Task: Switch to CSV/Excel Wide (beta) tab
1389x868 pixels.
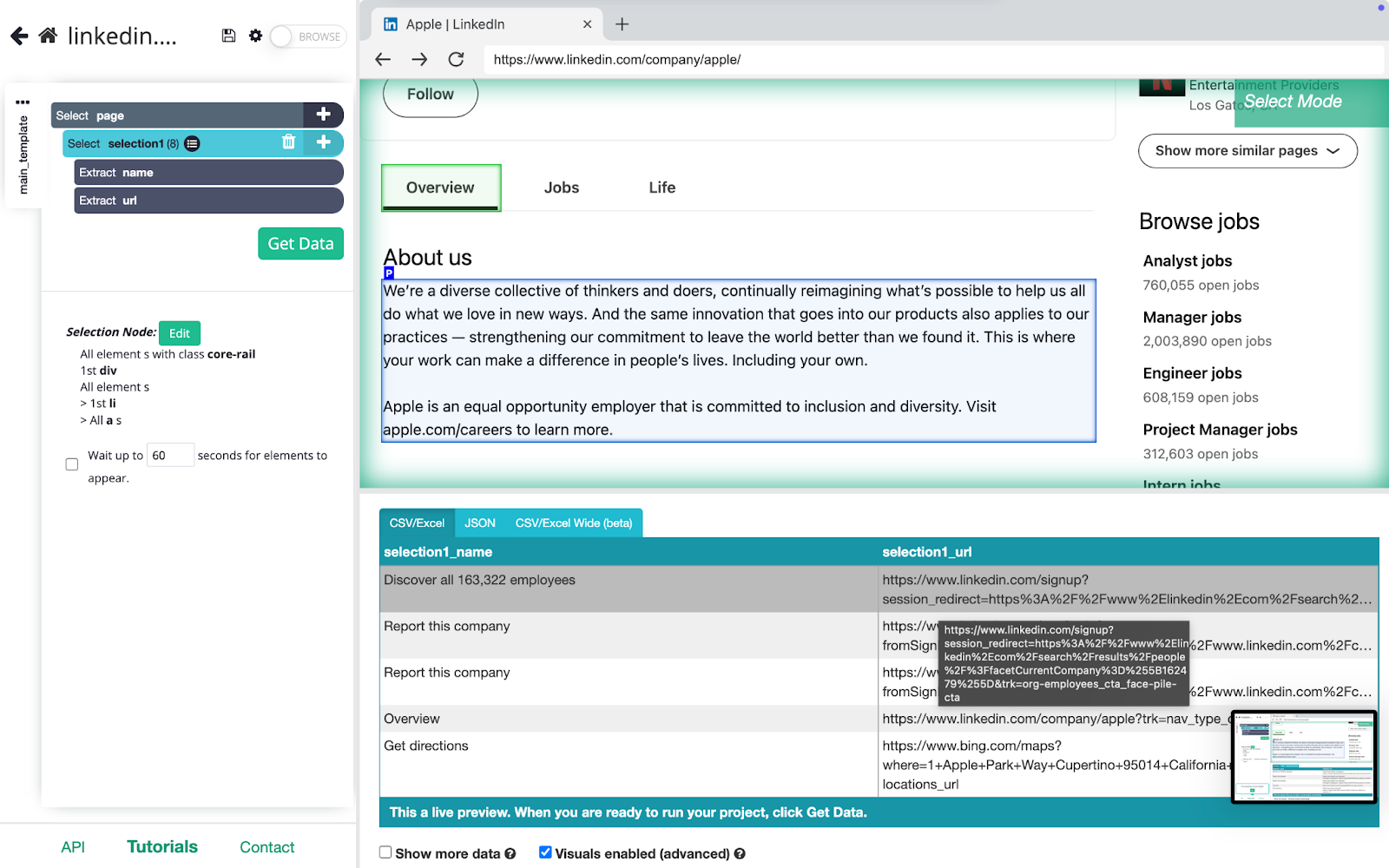Action: click(x=574, y=523)
